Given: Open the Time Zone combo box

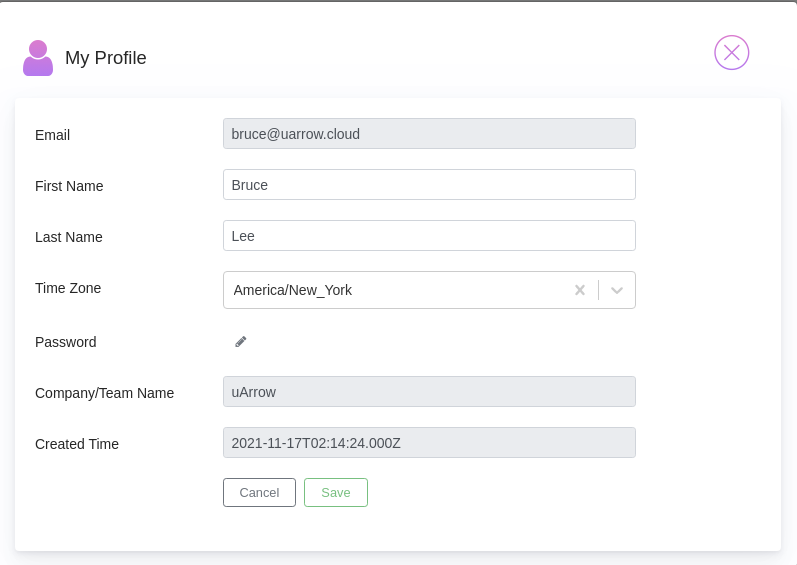Looking at the screenshot, I should tap(429, 290).
